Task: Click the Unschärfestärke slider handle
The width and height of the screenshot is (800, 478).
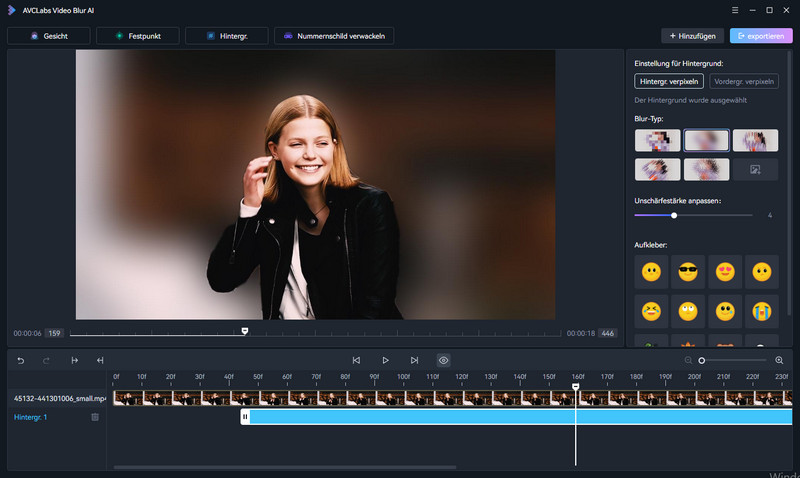Action: (x=674, y=215)
